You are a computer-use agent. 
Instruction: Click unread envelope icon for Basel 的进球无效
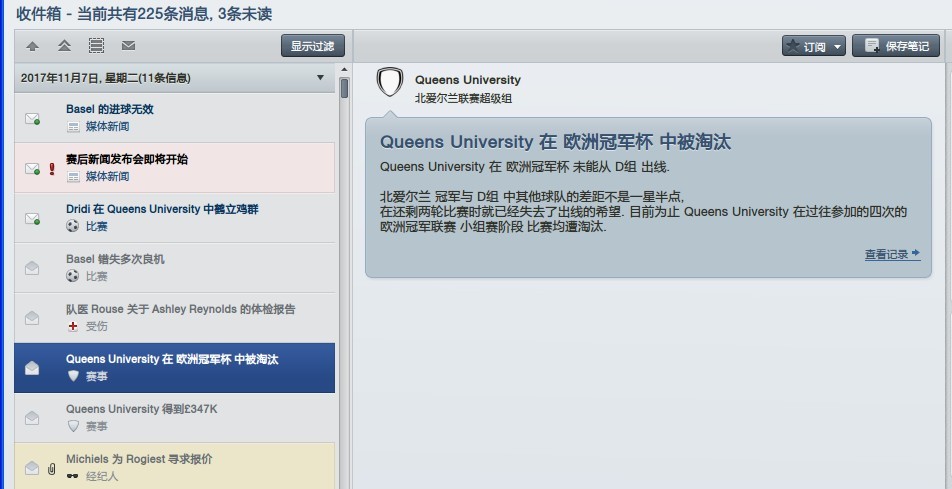[x=32, y=118]
